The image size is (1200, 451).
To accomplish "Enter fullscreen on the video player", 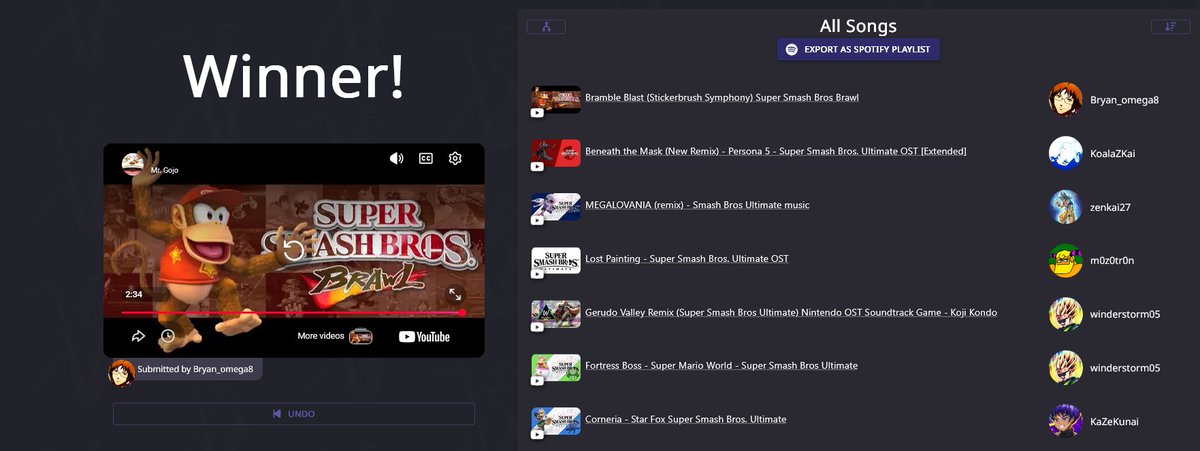I will pos(455,294).
